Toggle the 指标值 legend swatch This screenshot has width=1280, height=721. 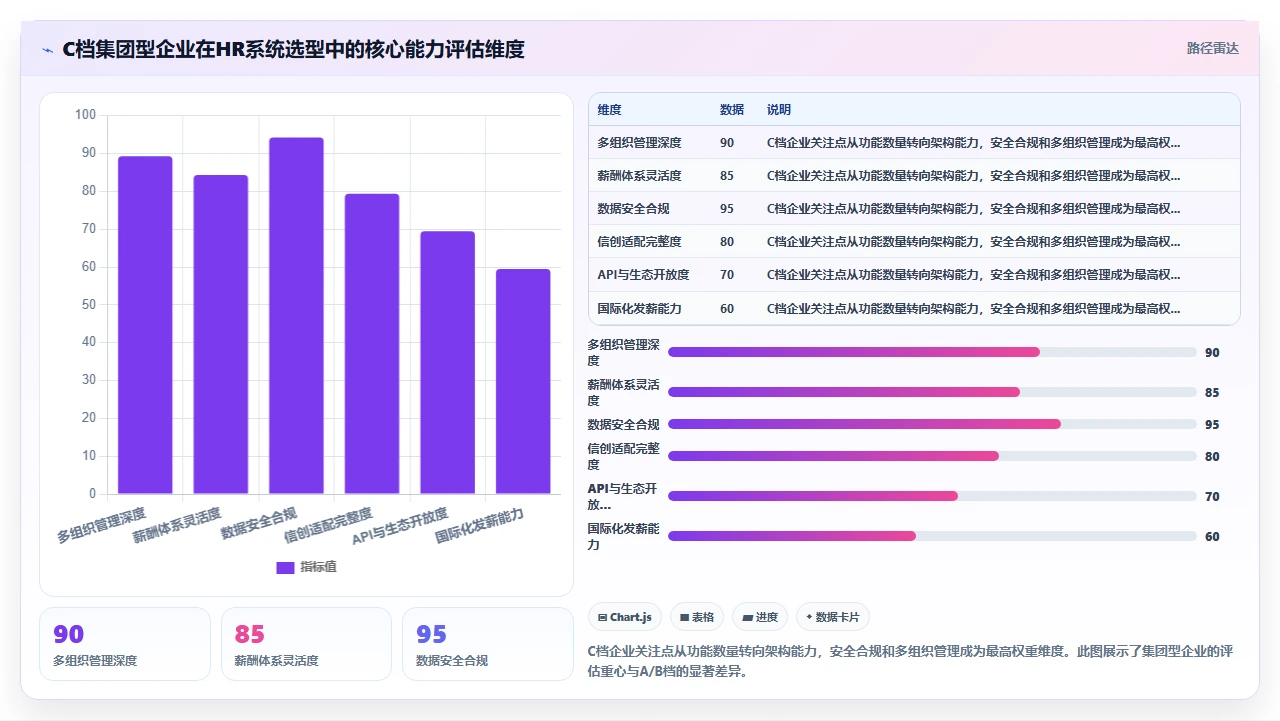[285, 567]
